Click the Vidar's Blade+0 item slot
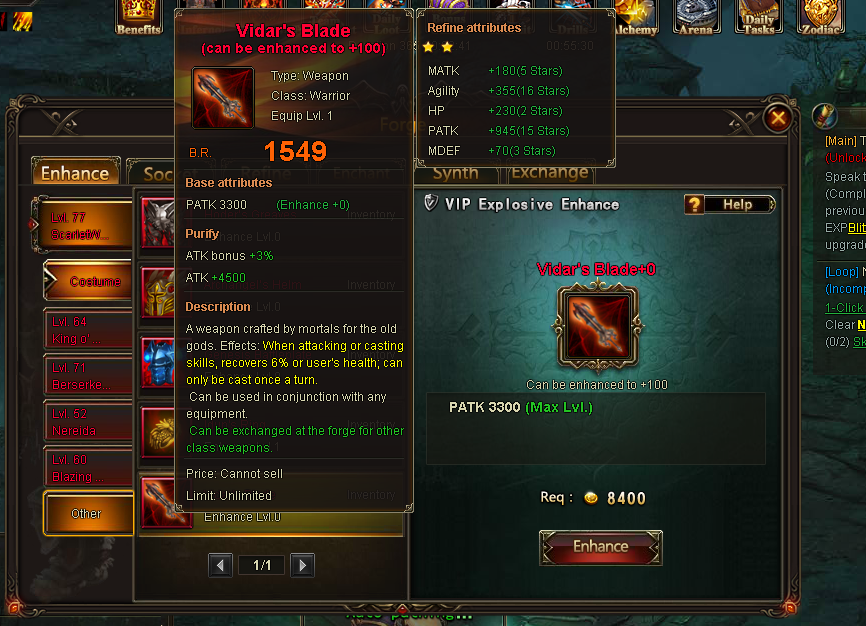866x626 pixels. pos(598,327)
